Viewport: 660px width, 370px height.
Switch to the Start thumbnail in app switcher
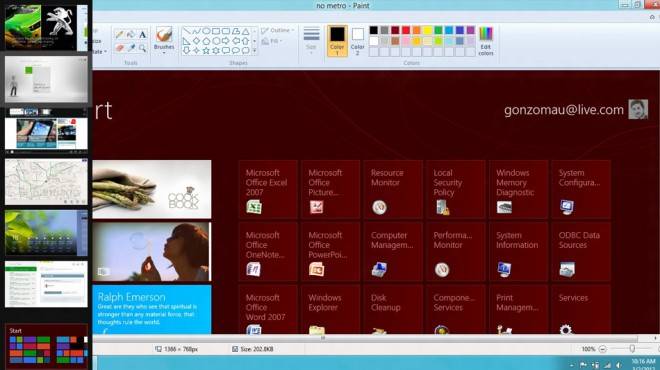click(x=46, y=345)
